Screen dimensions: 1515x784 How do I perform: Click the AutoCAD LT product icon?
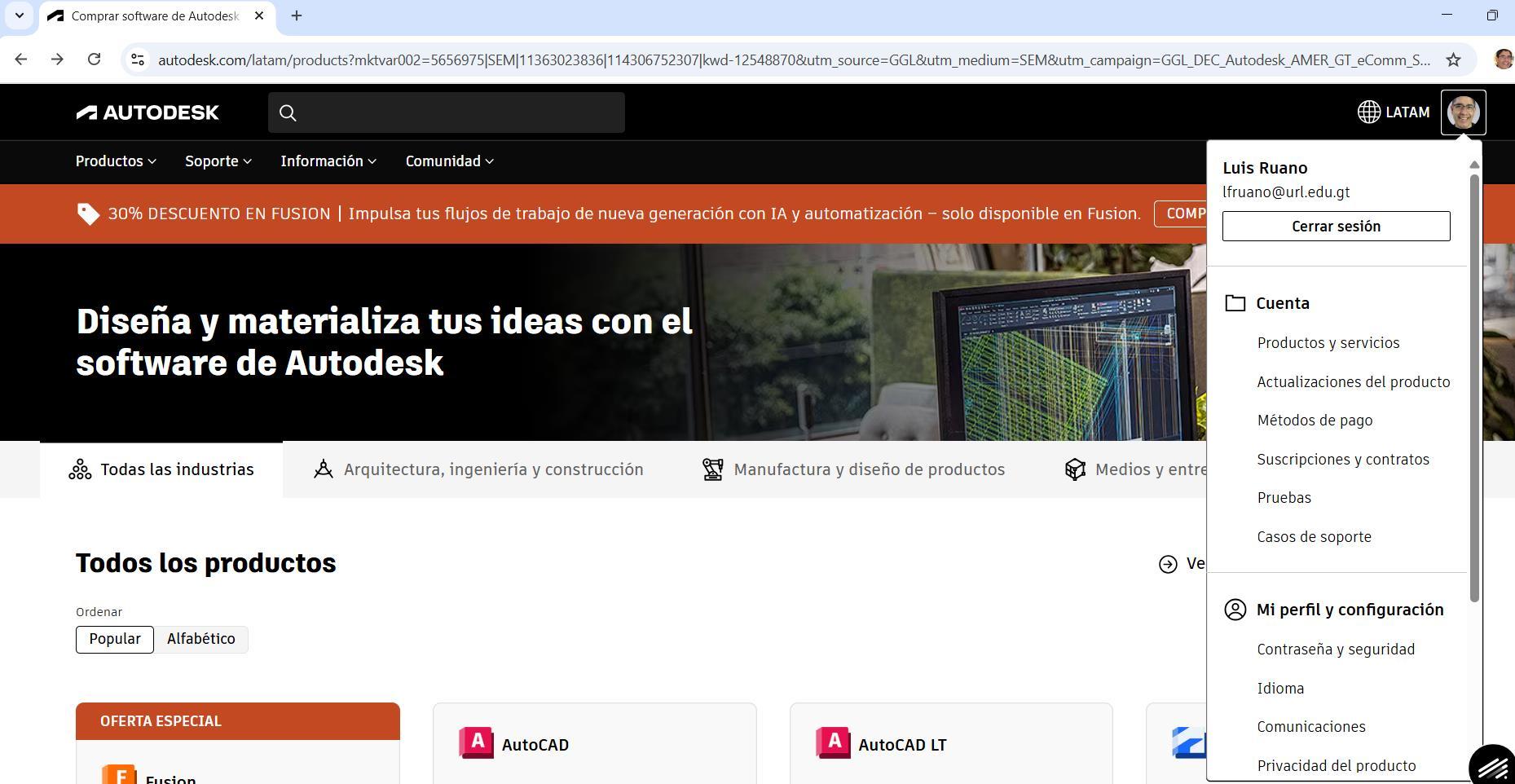(x=833, y=743)
